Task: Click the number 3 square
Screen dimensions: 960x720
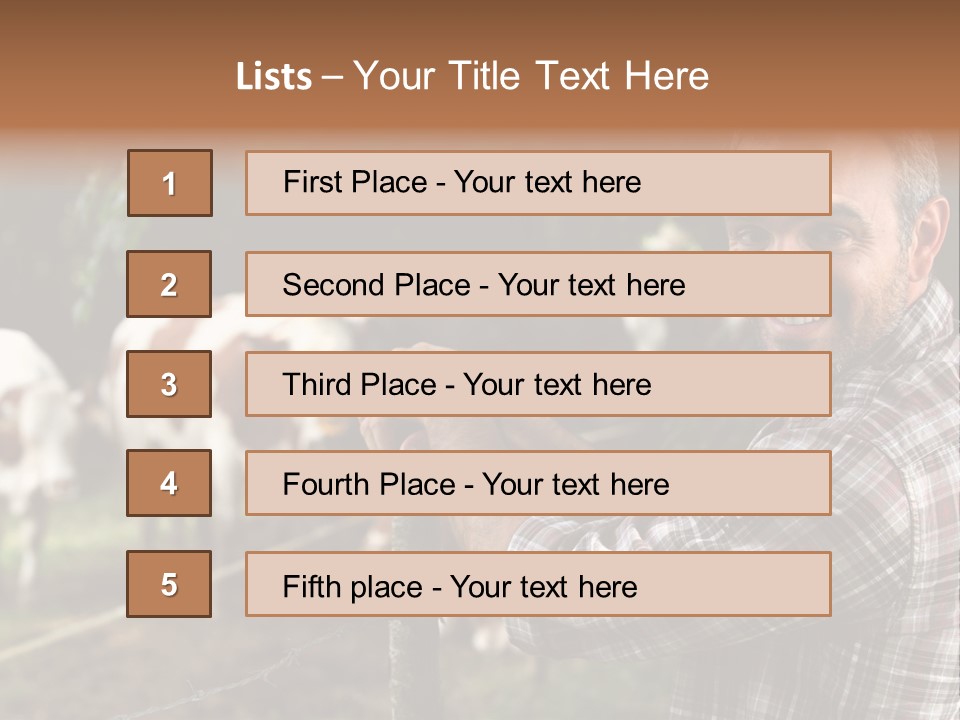Action: 169,384
